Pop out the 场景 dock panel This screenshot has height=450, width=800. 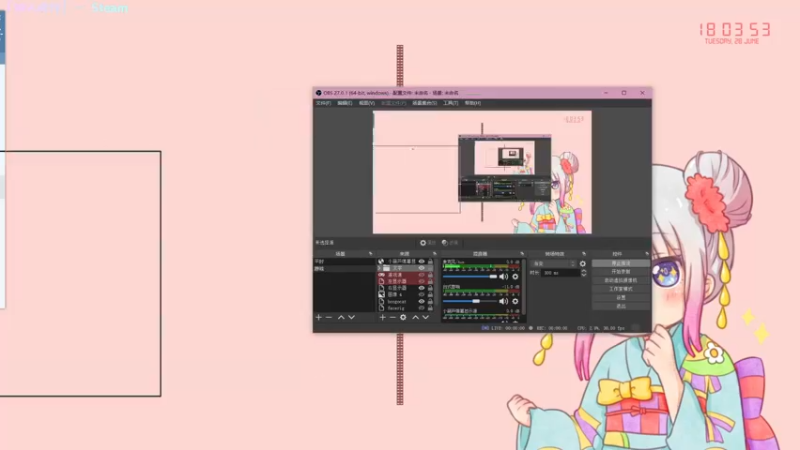click(x=370, y=254)
